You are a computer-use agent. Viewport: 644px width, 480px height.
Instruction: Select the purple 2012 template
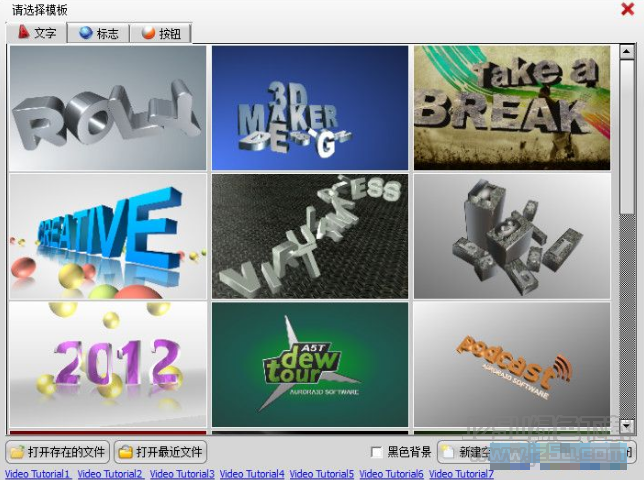108,365
